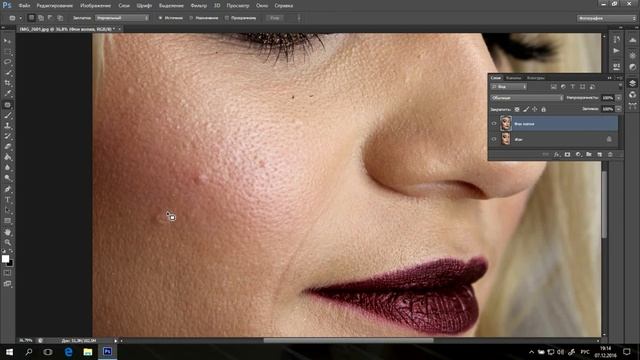Add a layer mask
640x360 pixels.
[567, 155]
